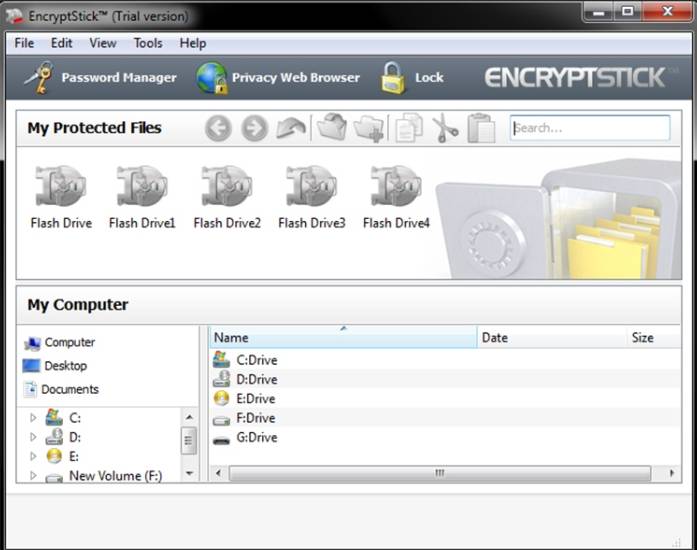Click the file list horizontal scrollbar thumb
This screenshot has width=697, height=550.
[x=440, y=473]
